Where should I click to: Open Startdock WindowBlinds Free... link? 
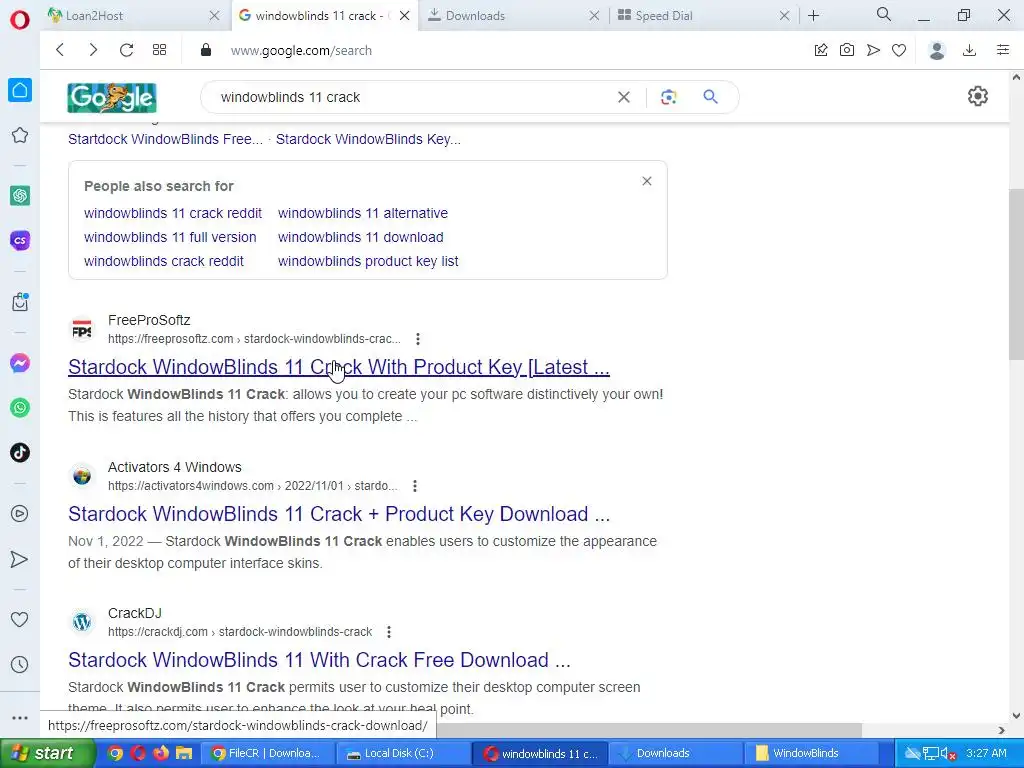pos(165,139)
